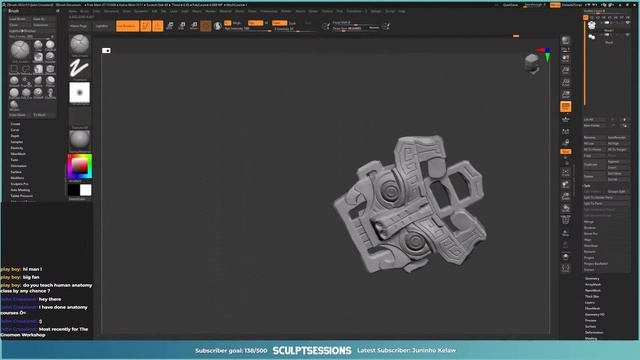Viewport: 640px width, 360px height.
Task: Expand the Create sub-palette in Brush
Action: click(x=16, y=124)
